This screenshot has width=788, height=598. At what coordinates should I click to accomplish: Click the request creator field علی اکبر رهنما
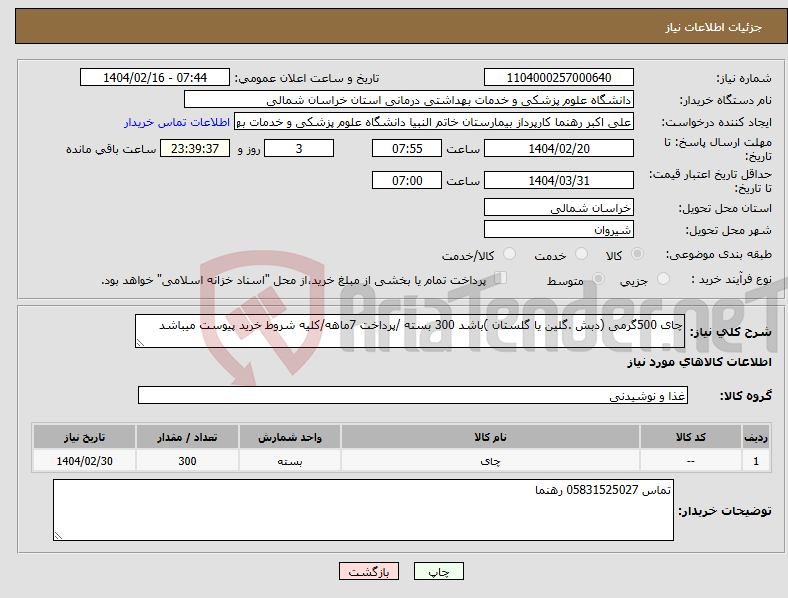[434, 122]
